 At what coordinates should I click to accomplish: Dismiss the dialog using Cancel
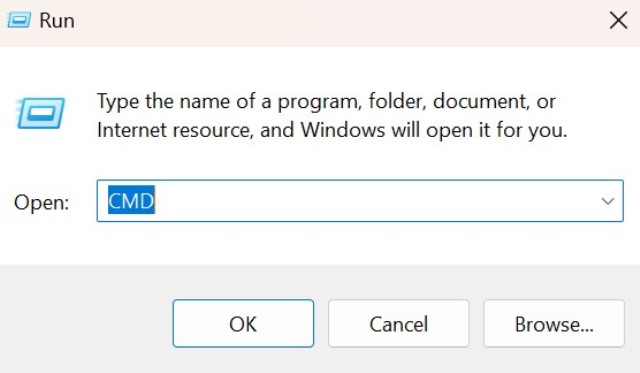399,324
